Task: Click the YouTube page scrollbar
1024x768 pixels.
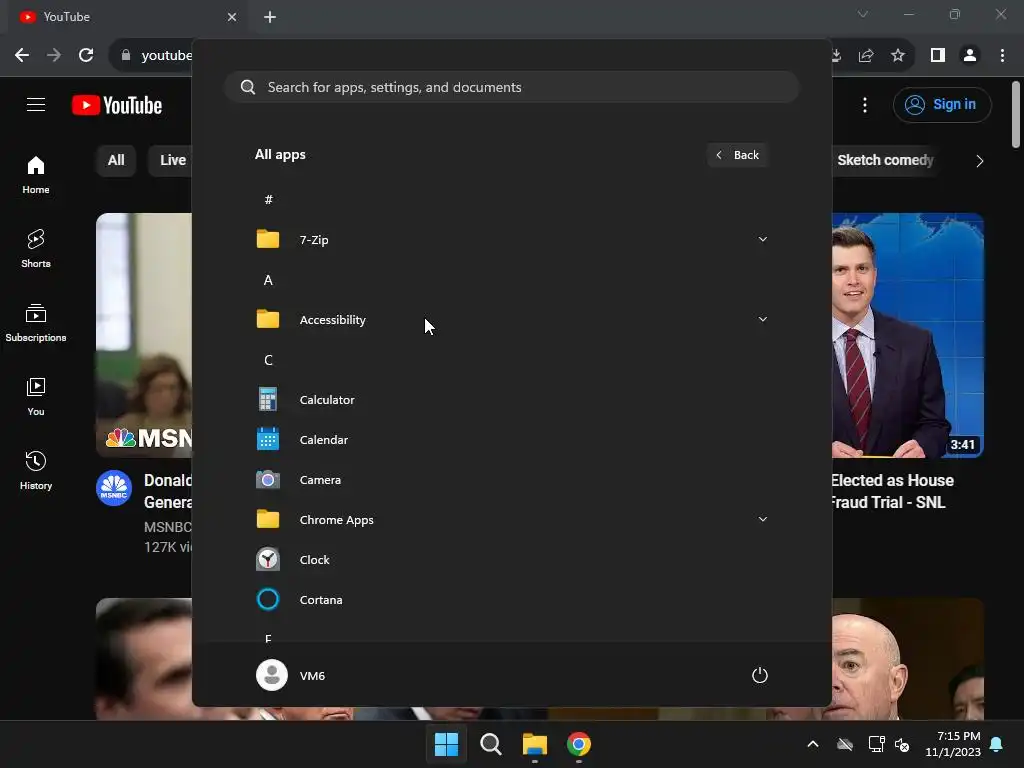Action: pyautogui.click(x=1016, y=114)
